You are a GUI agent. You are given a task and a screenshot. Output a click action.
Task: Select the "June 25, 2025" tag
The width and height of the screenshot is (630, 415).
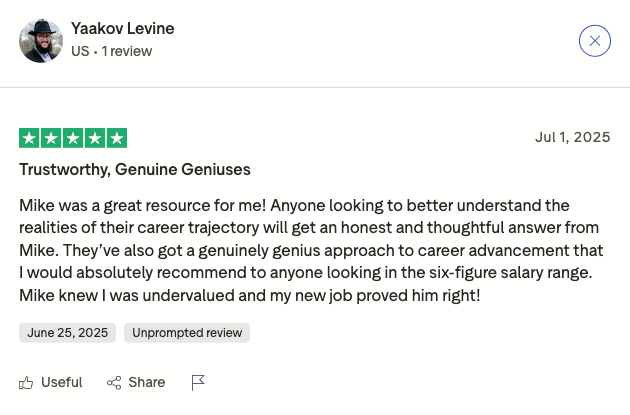tap(67, 332)
